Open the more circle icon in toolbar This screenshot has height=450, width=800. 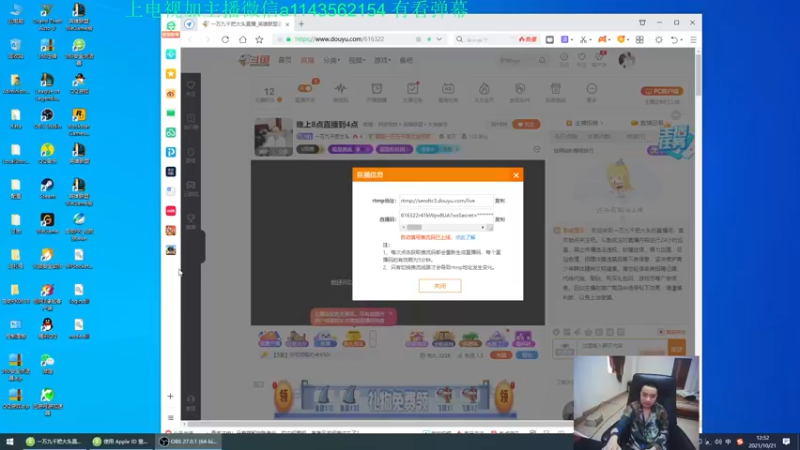coord(591,91)
